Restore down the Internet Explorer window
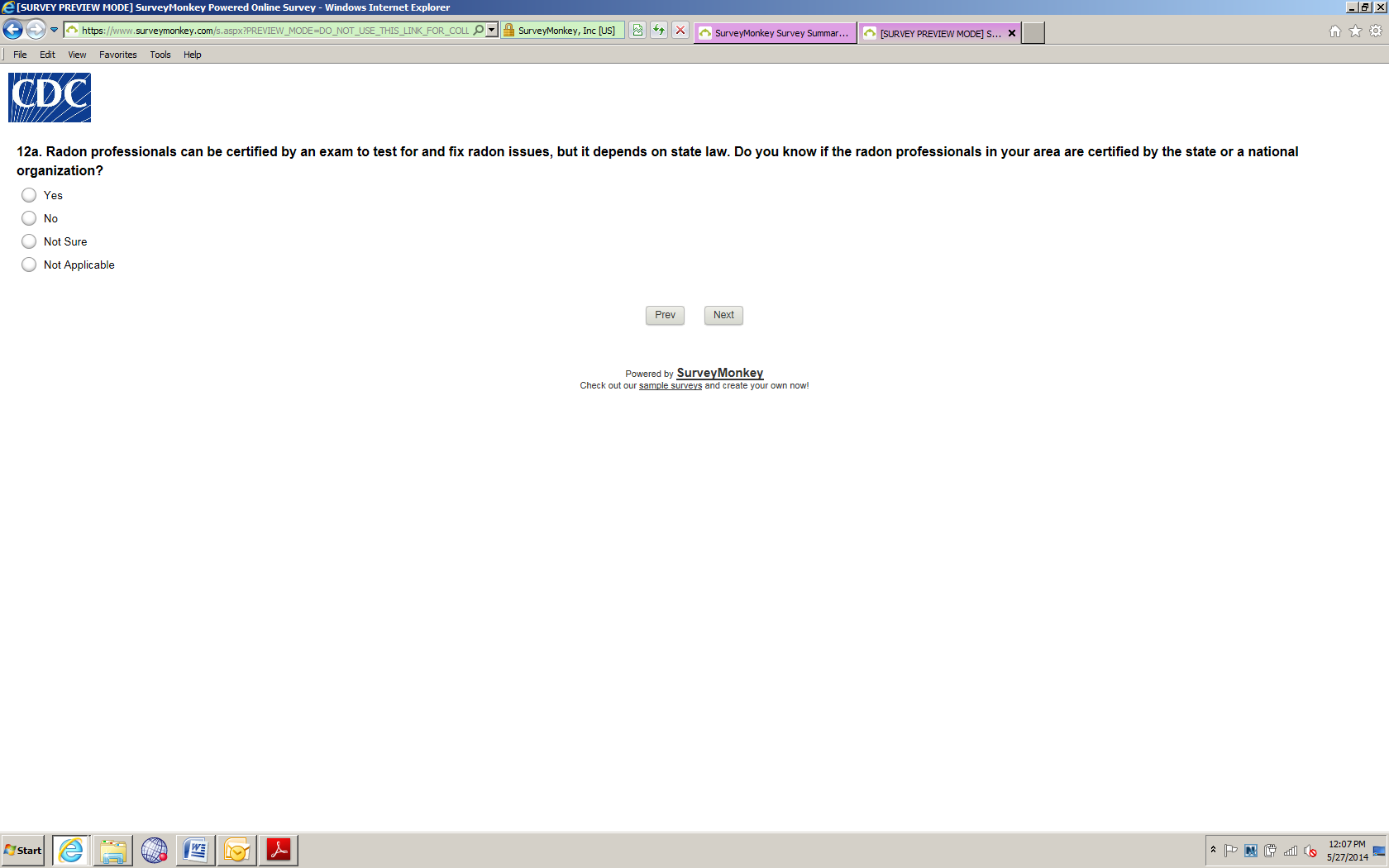 coord(1365,7)
